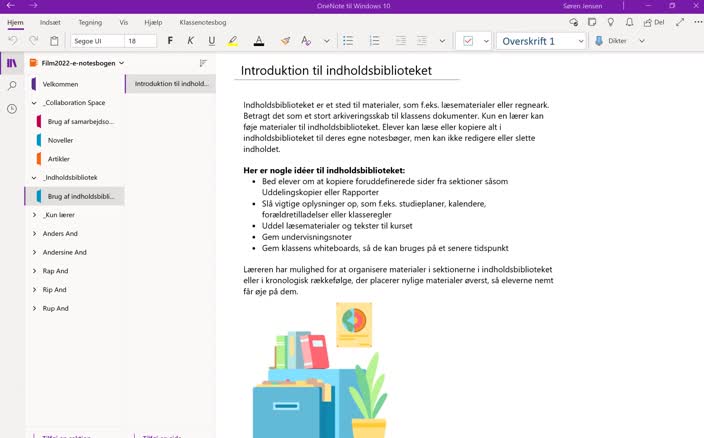Expand the Rap And section group
This screenshot has height=438, width=704.
click(34, 271)
